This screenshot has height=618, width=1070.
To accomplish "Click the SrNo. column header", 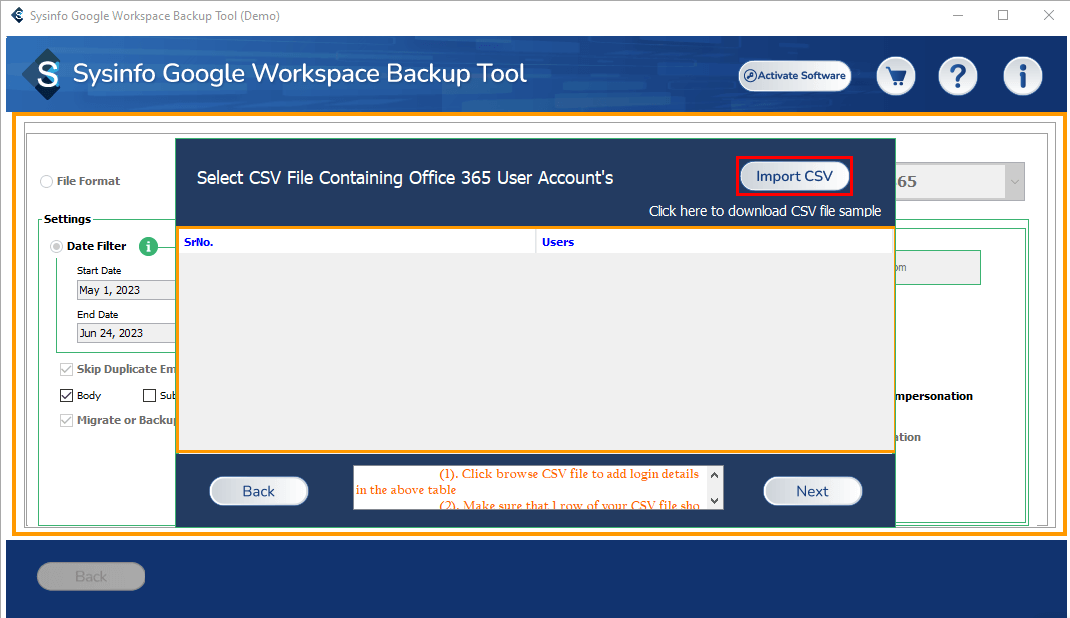I will click(357, 242).
